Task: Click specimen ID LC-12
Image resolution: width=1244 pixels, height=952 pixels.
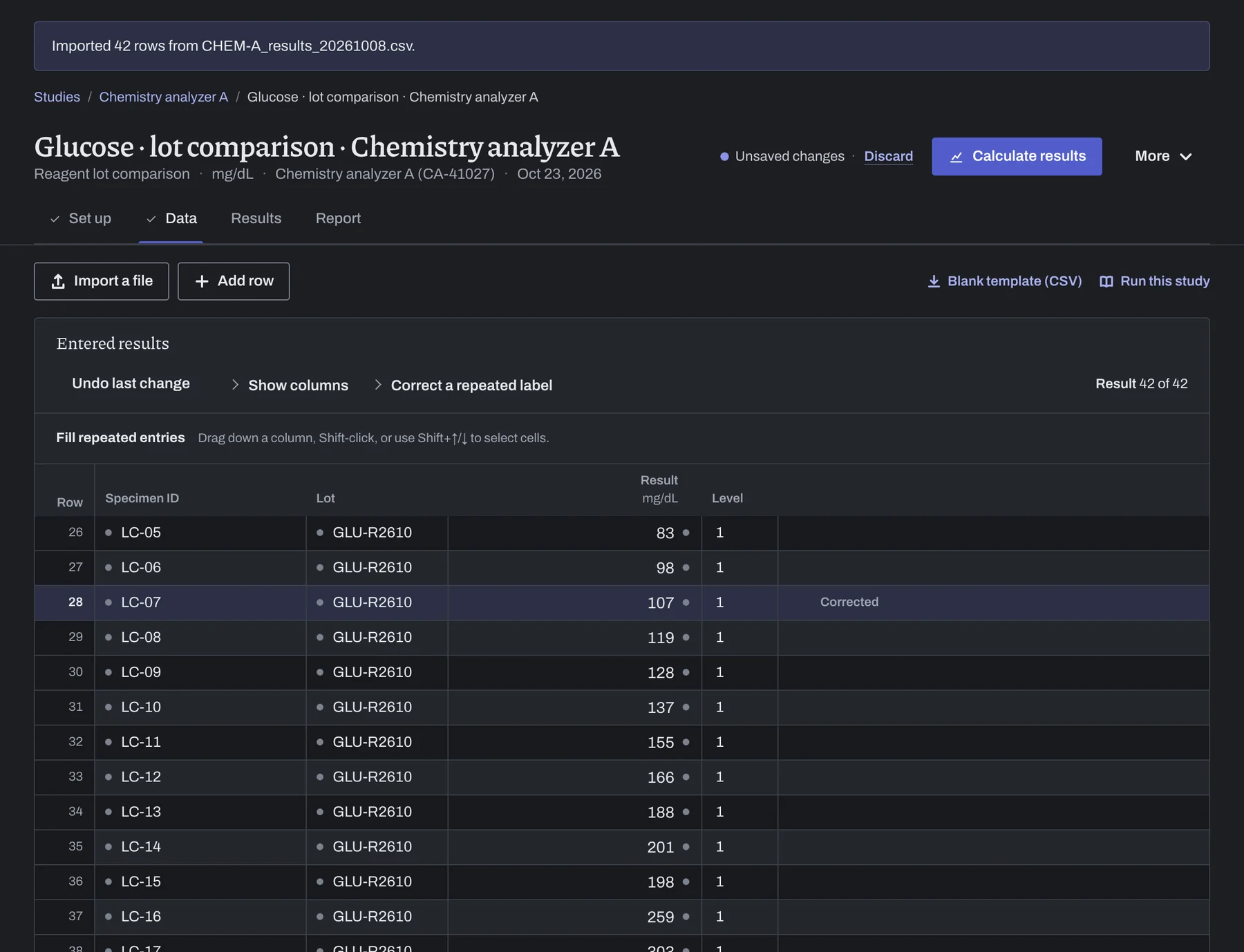Action: tap(200, 777)
